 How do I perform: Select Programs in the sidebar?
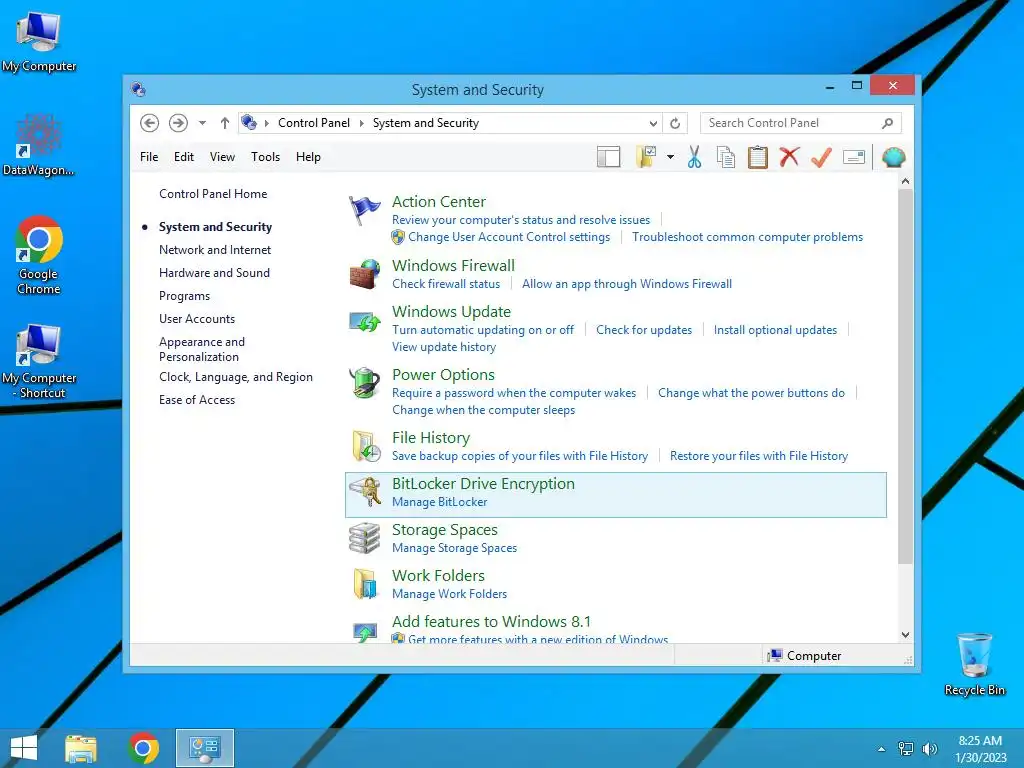point(184,296)
